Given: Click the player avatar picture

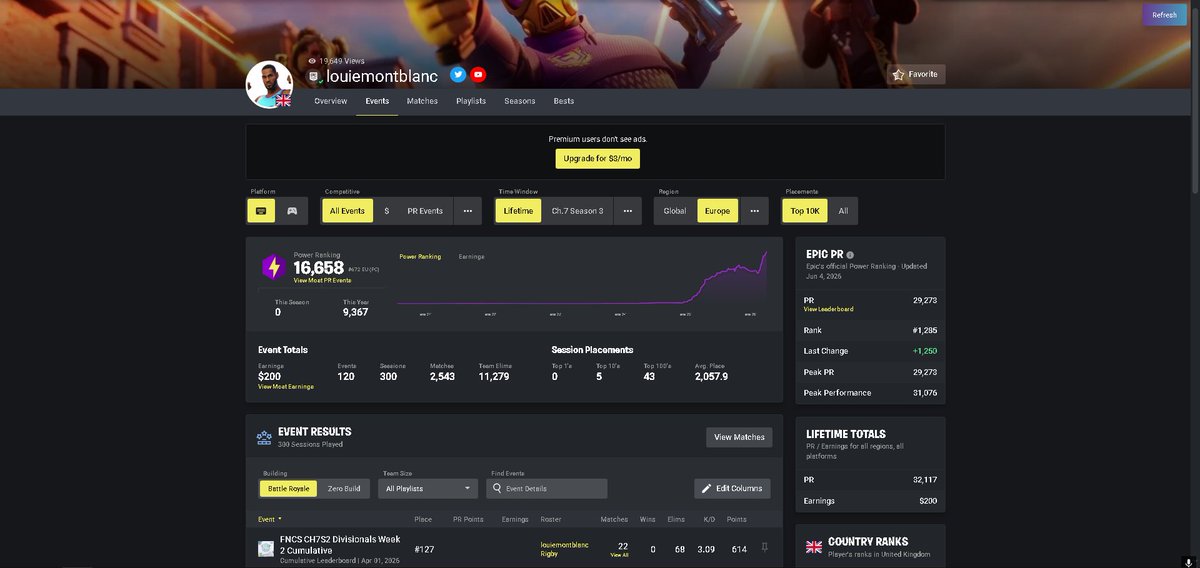Looking at the screenshot, I should point(269,84).
